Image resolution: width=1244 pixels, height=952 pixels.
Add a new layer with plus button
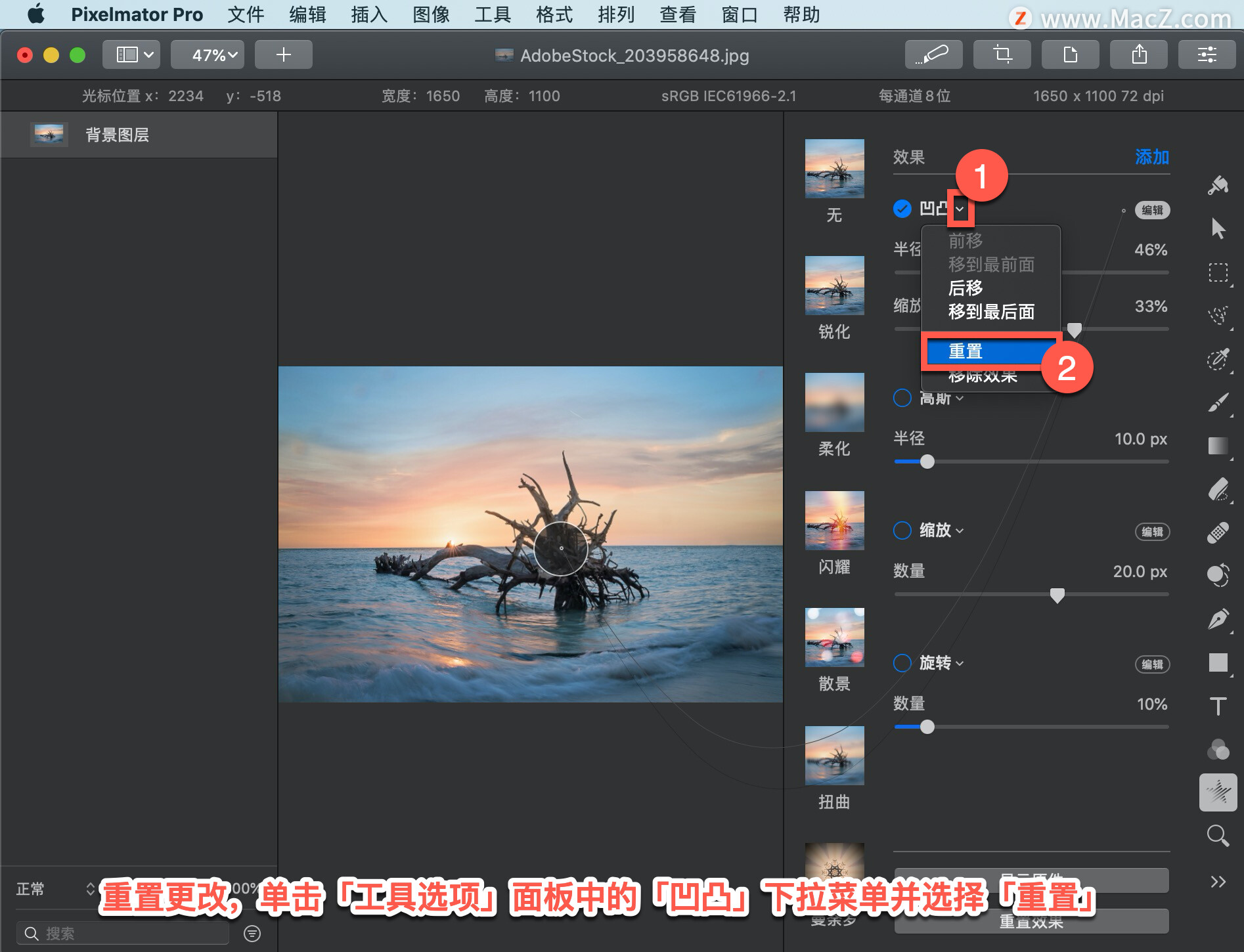click(283, 54)
